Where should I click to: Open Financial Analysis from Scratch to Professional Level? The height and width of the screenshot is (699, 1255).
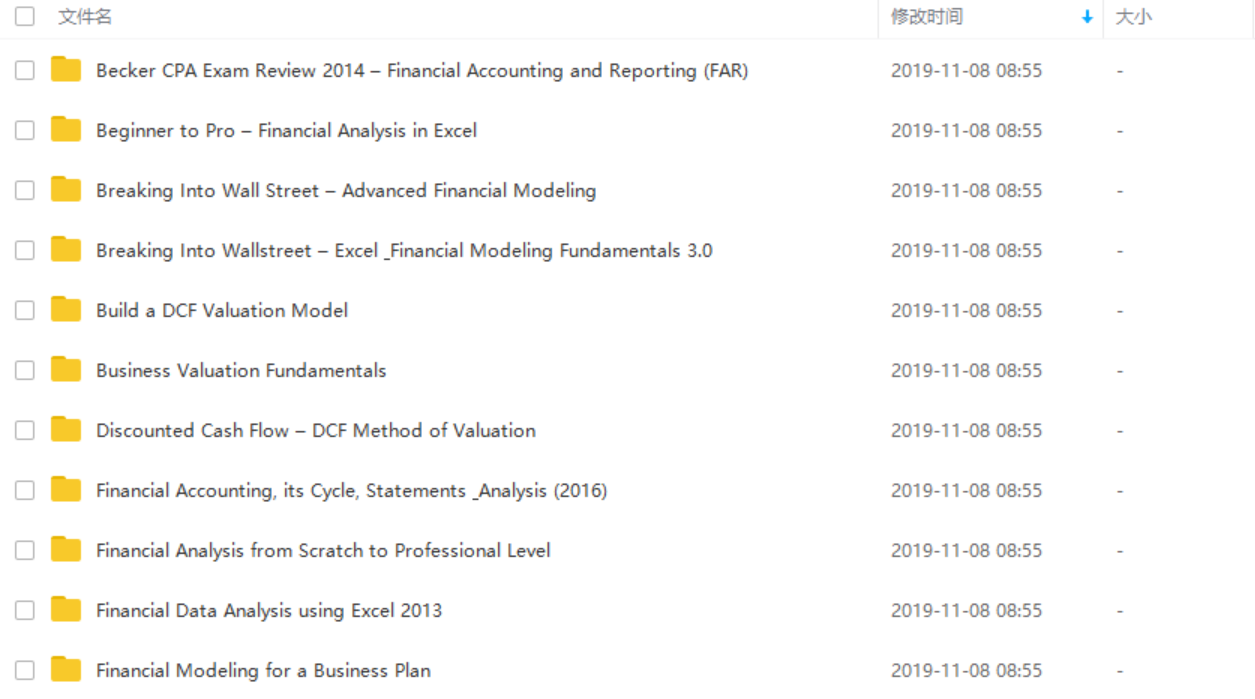(323, 550)
